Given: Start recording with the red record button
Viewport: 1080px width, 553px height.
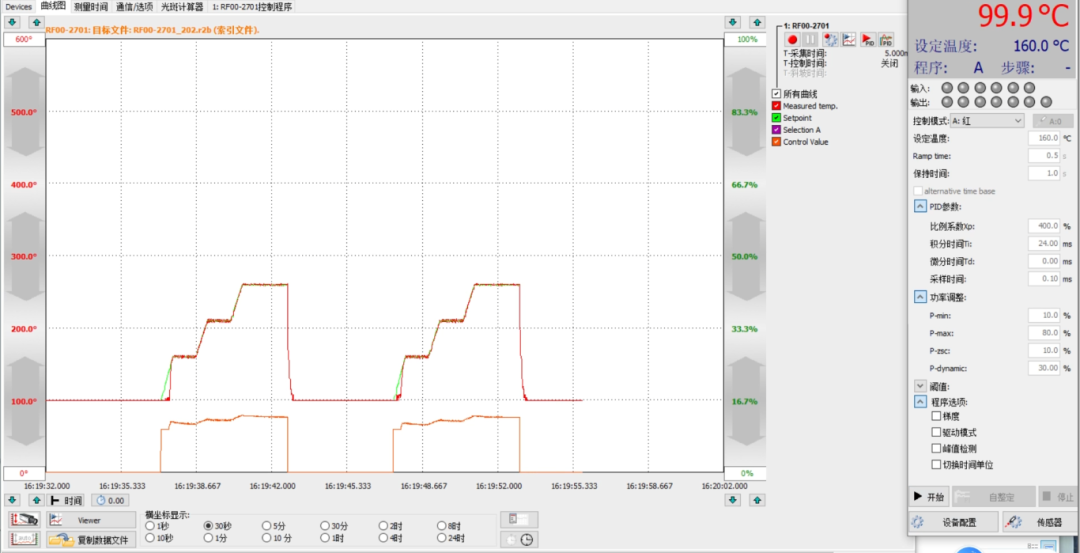Looking at the screenshot, I should coord(793,40).
